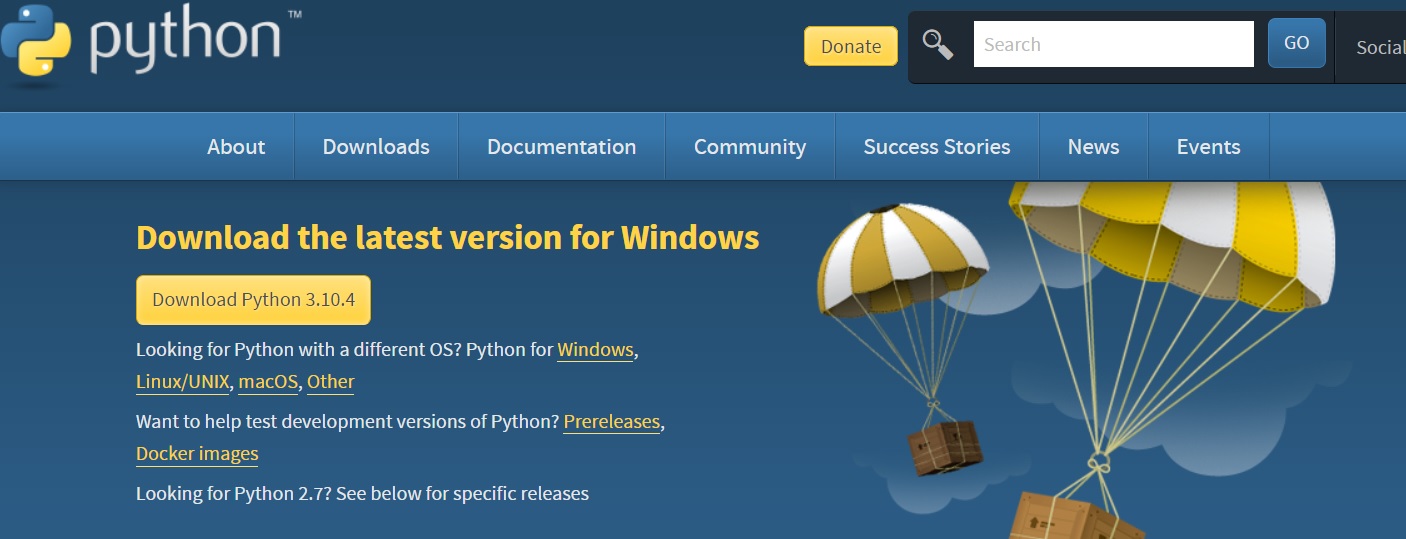This screenshot has height=539, width=1406.
Task: Open the News menu
Action: [x=1093, y=147]
